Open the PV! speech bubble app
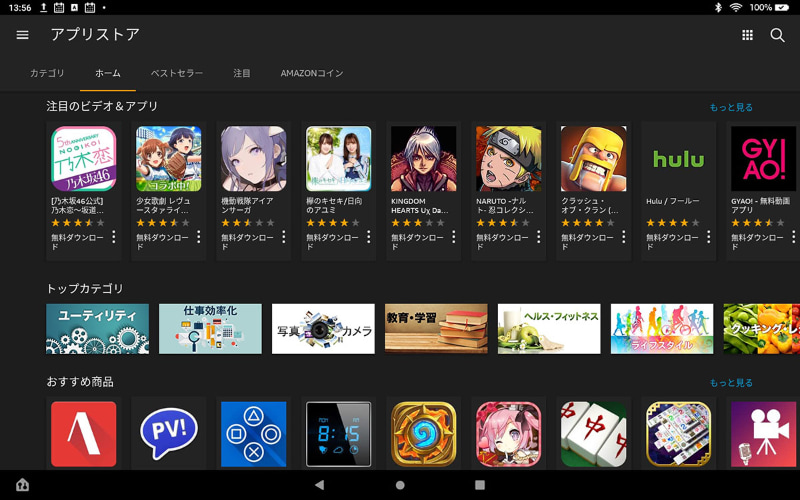The image size is (800, 500). coord(169,434)
